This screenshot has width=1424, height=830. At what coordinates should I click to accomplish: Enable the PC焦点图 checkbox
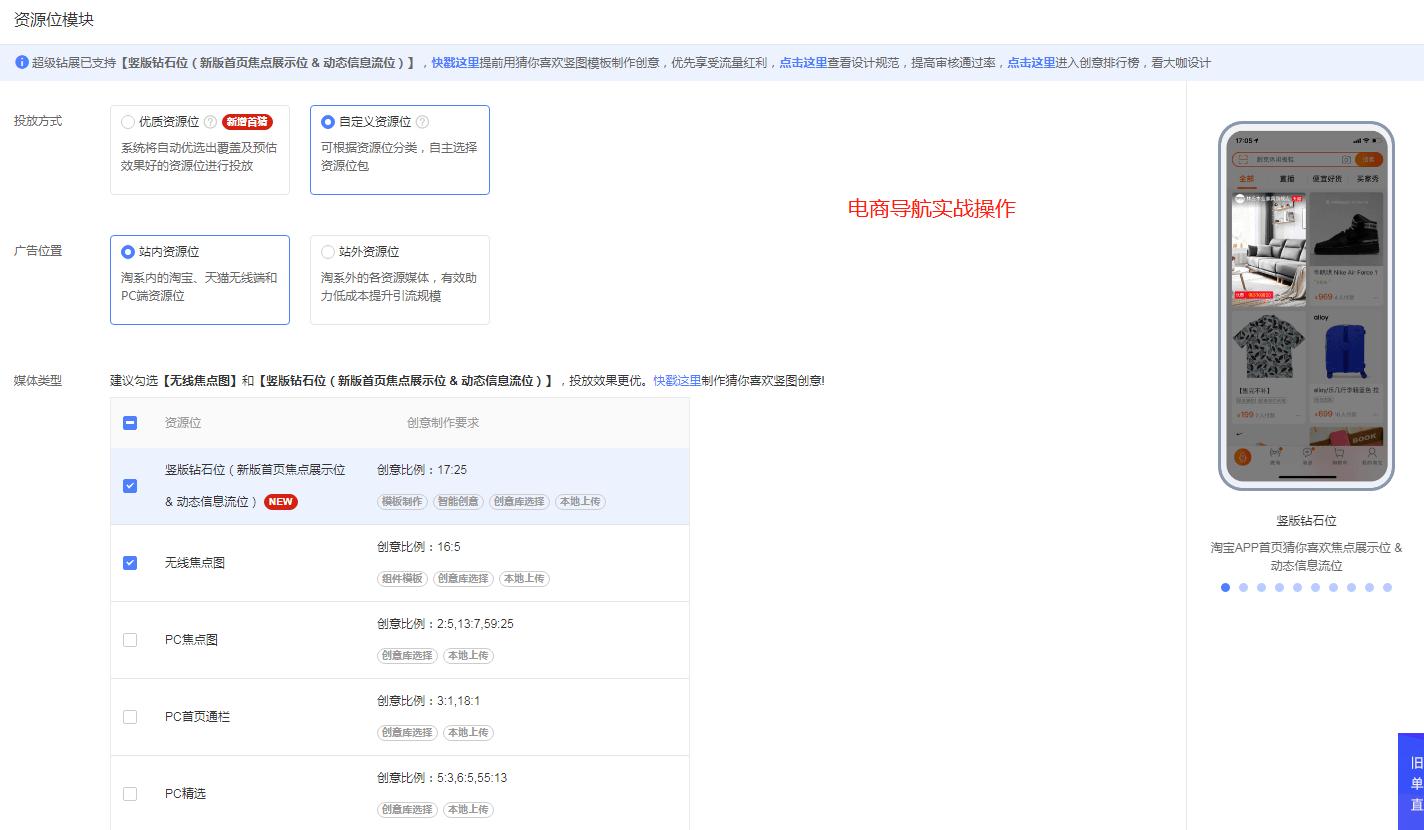tap(129, 640)
